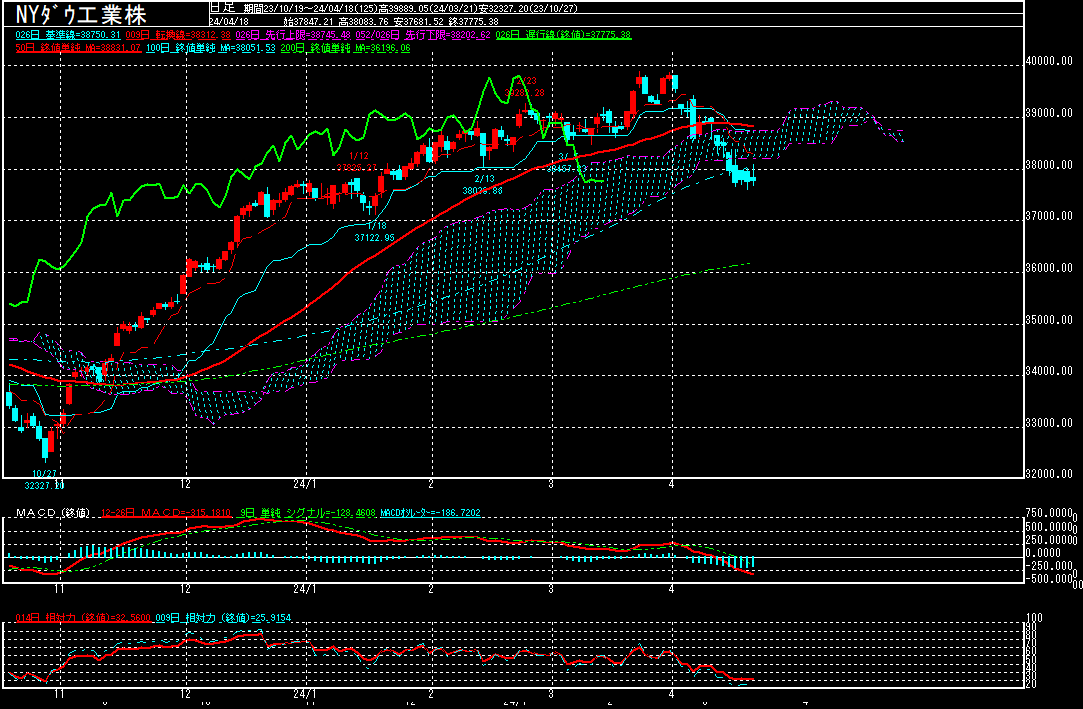Viewport: 1083px width, 709px height.
Task: Click the opening price 始37847.21
Action: (308, 21)
